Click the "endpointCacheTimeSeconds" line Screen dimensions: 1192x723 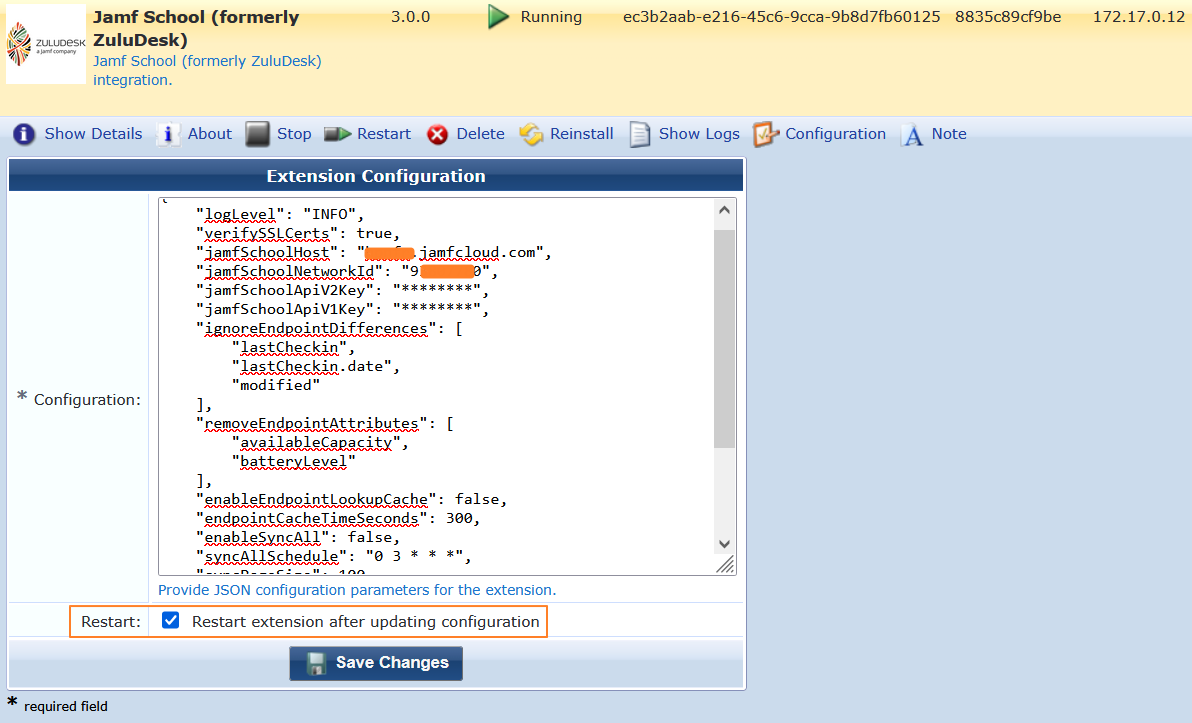click(338, 518)
